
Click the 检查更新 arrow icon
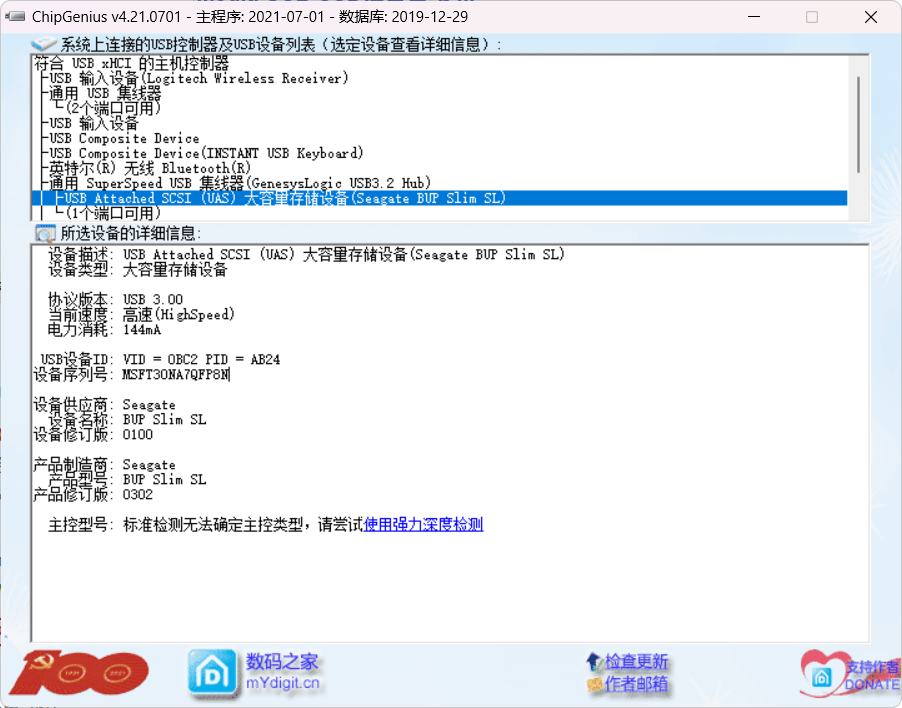[x=594, y=662]
